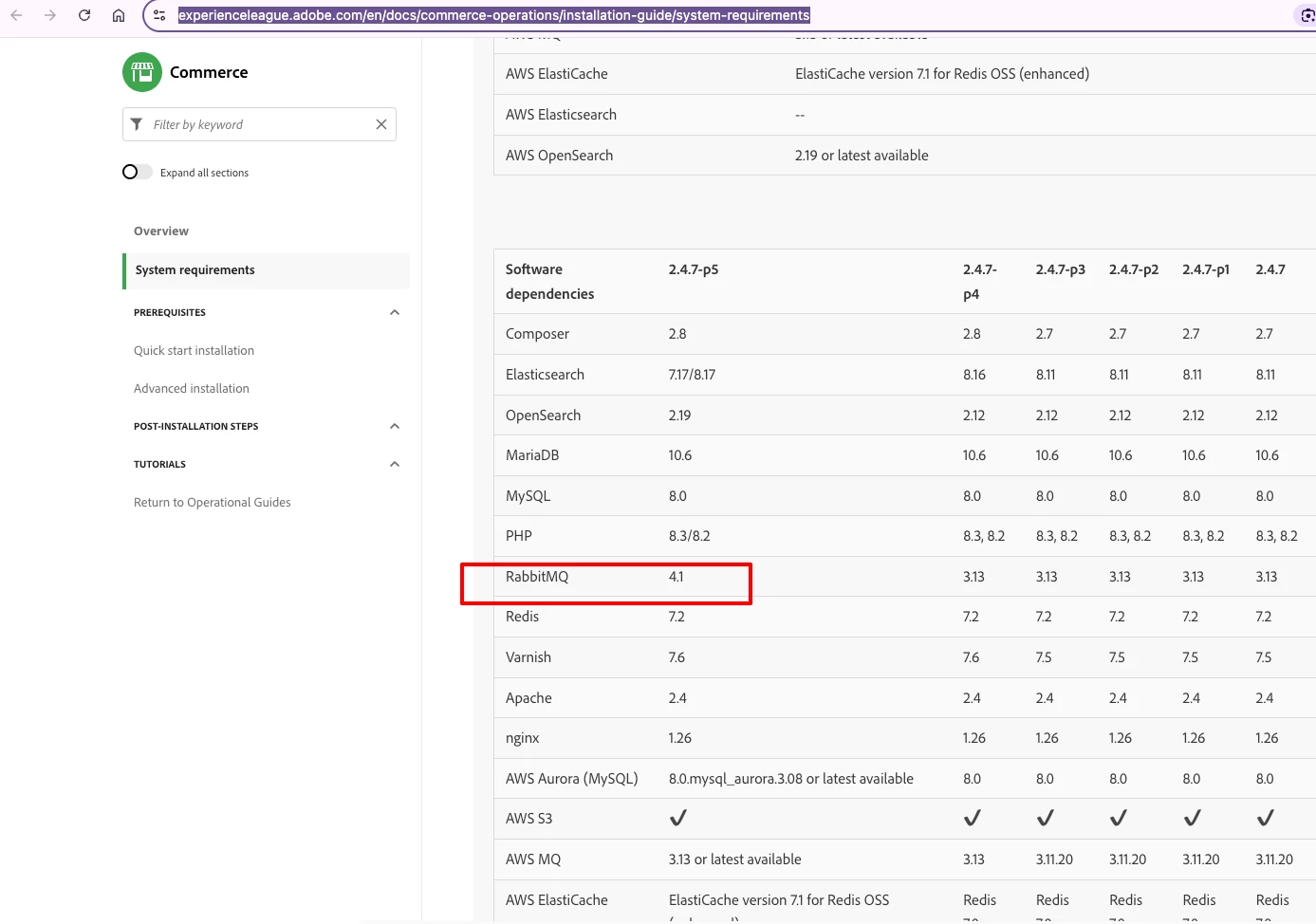Image resolution: width=1316 pixels, height=924 pixels.
Task: Click the nginx row label
Action: pos(523,738)
